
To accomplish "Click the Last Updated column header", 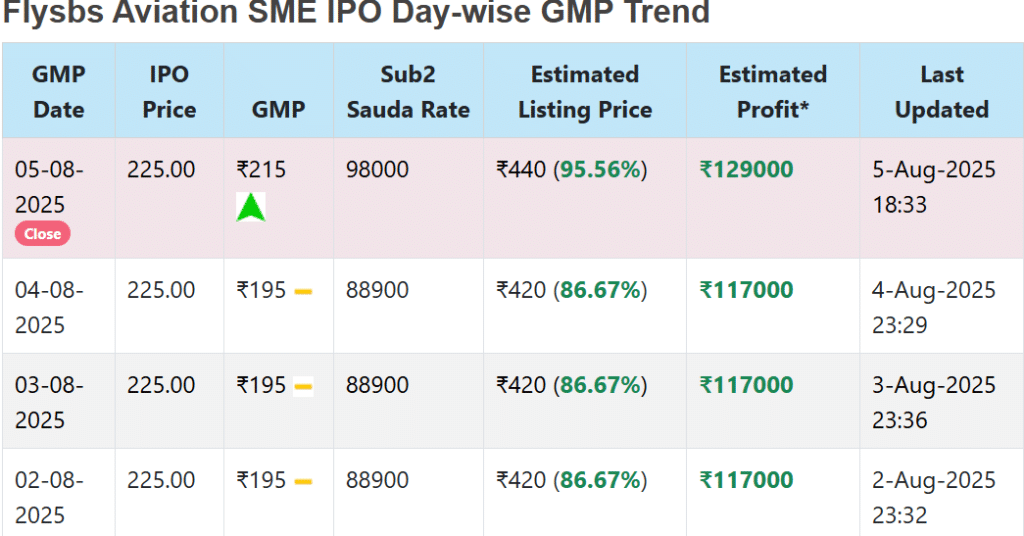I will tap(942, 91).
